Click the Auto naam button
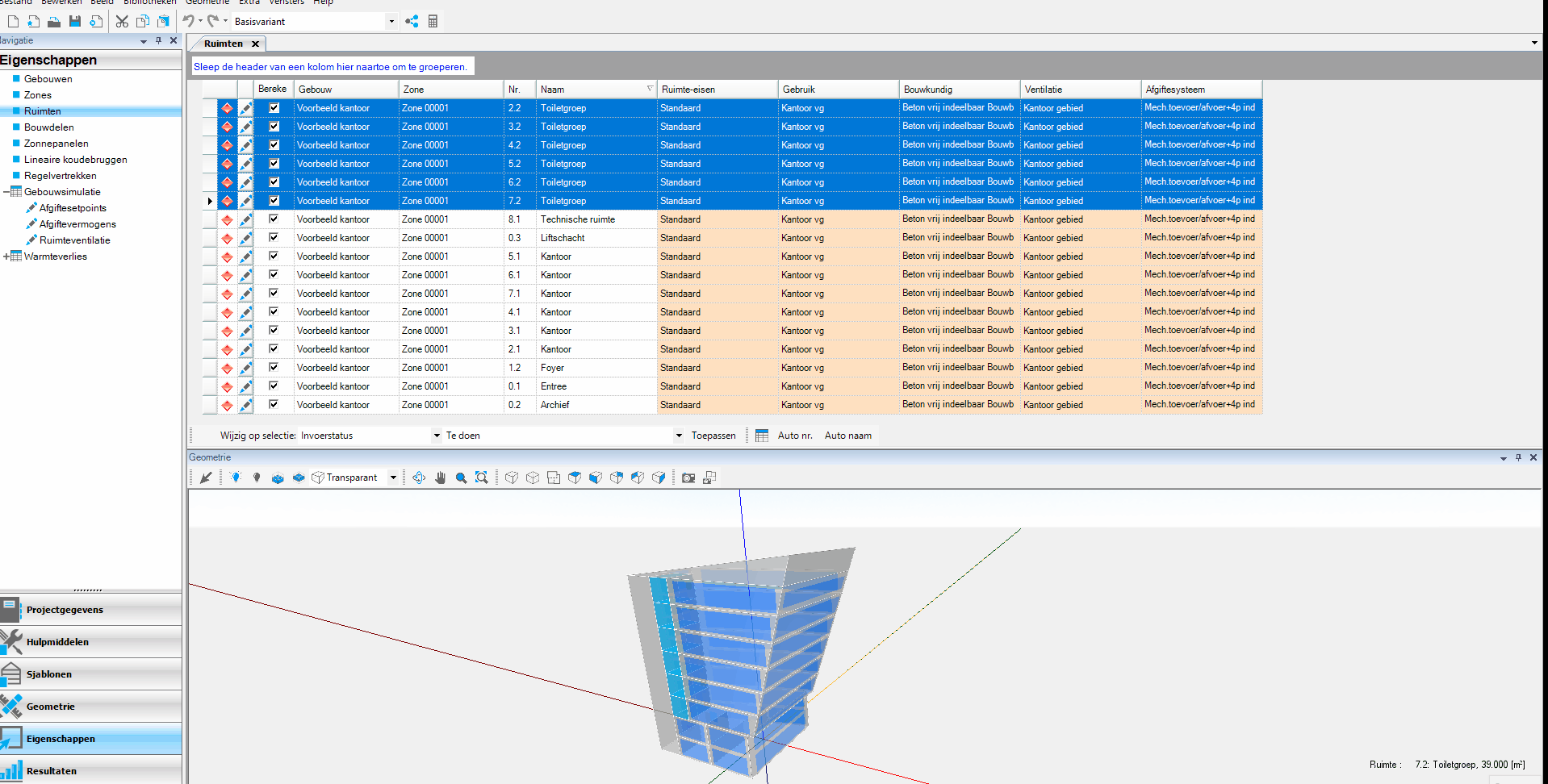This screenshot has height=784, width=1548. click(847, 436)
